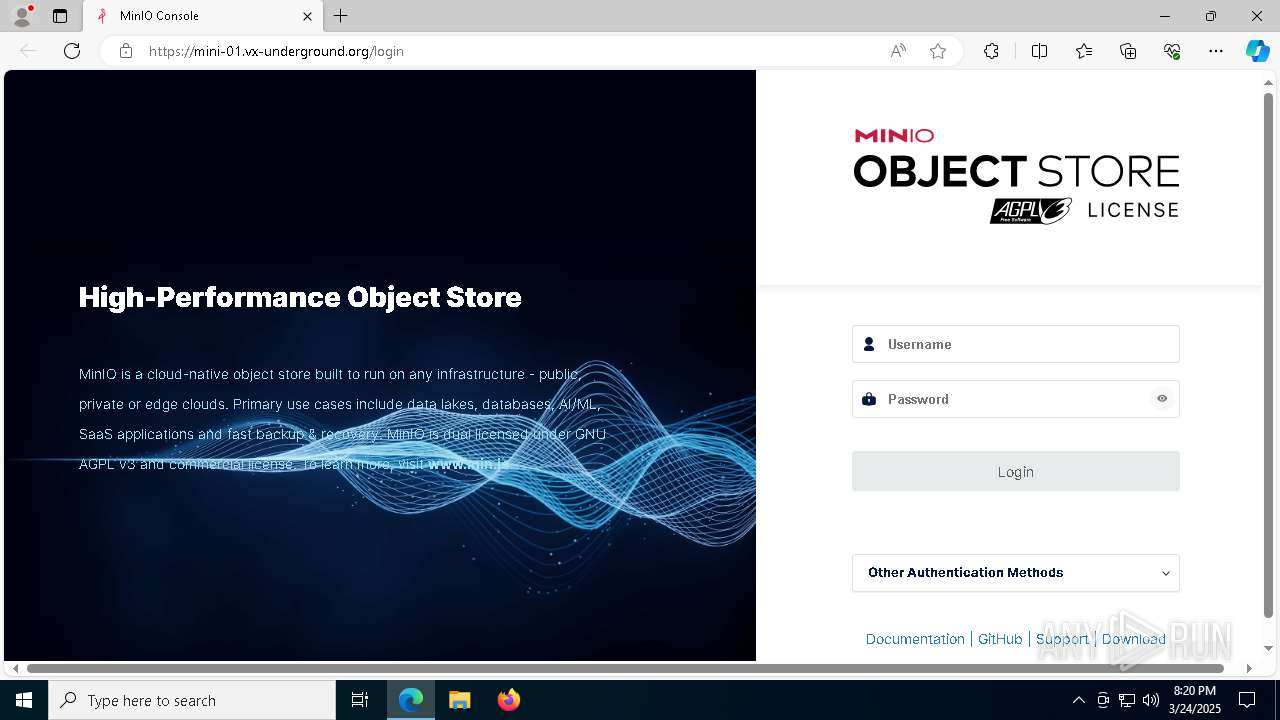Toggle the split screen icon
This screenshot has height=720, width=1280.
click(x=1039, y=51)
